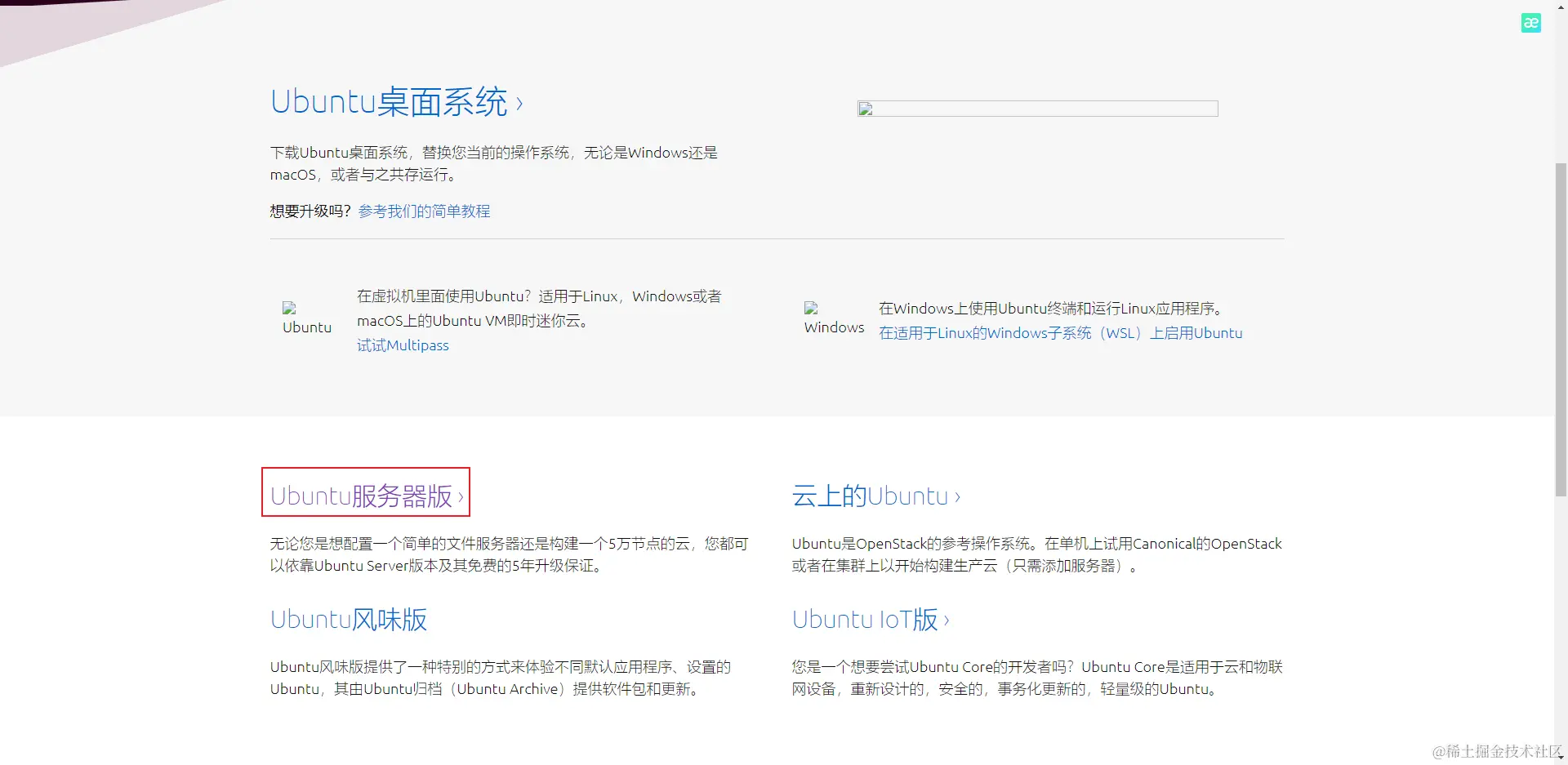Click paragraph starting Ubuntu风味版提供了一种特别的方式
1568x765 pixels.
[501, 678]
